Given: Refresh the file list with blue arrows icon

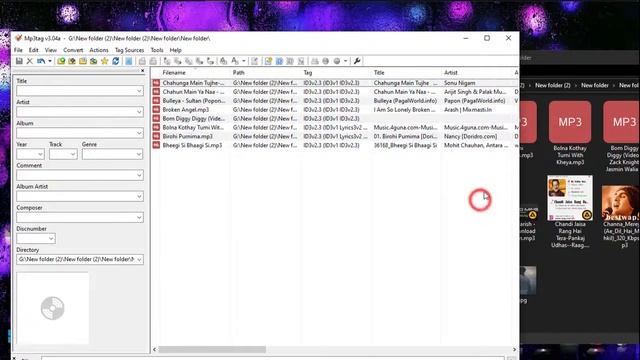Looking at the screenshot, I should [116, 61].
